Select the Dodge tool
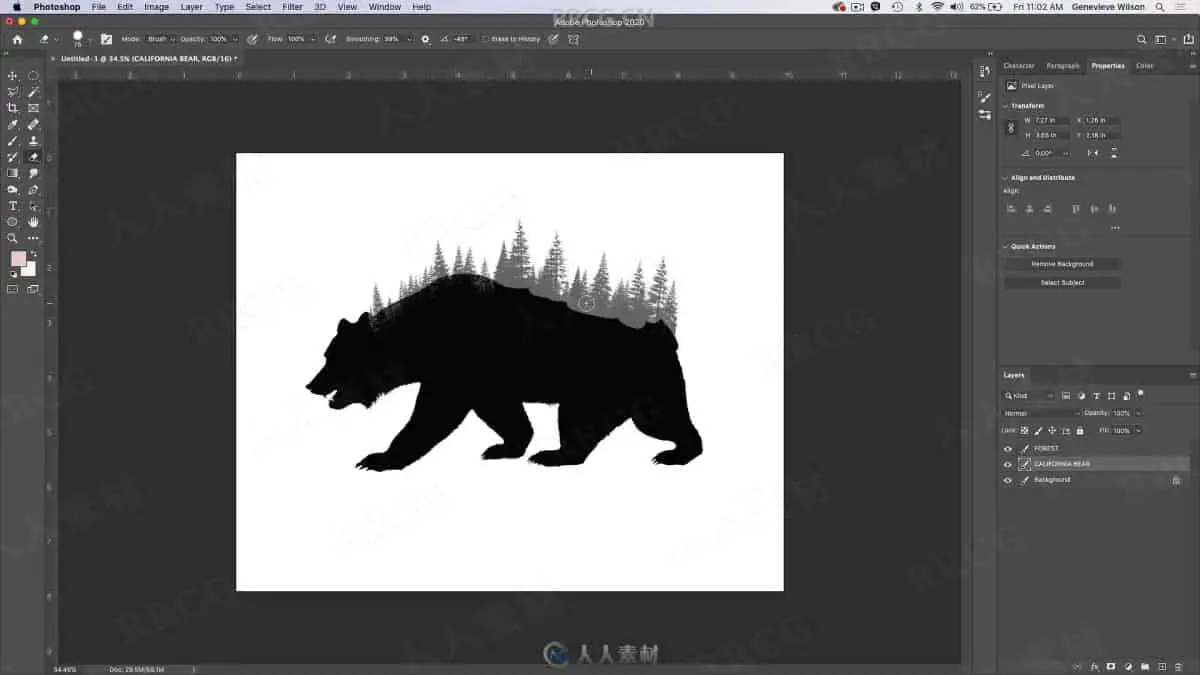Viewport: 1200px width, 675px height. click(13, 189)
